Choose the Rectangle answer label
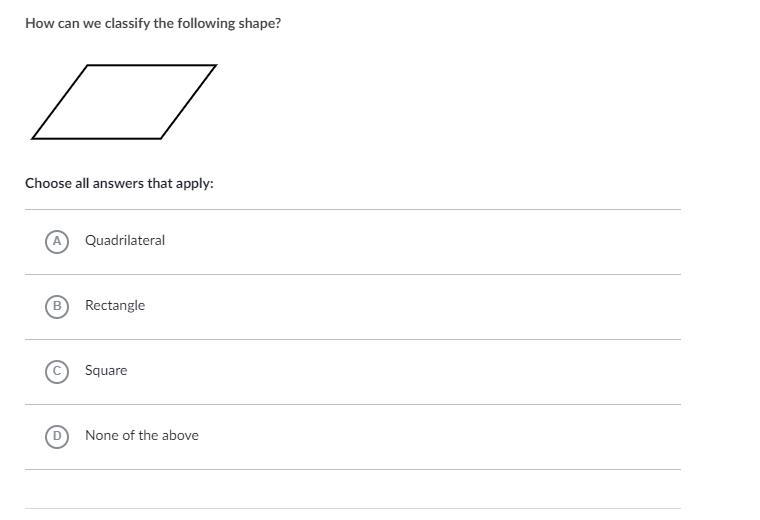Viewport: 760px width, 520px height. pyautogui.click(x=115, y=306)
